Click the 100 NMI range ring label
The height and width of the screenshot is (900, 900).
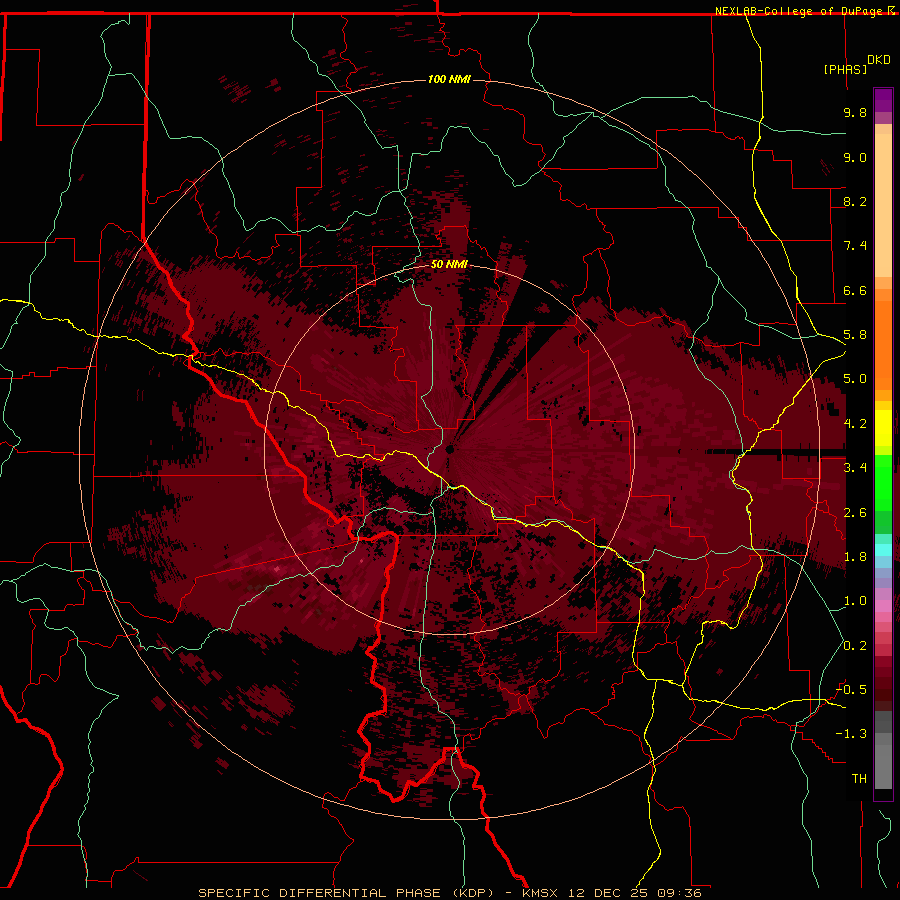[449, 79]
